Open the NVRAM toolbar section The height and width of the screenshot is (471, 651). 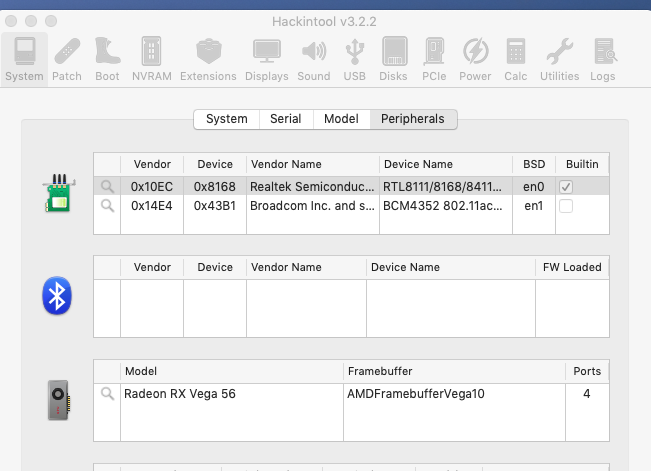[x=152, y=59]
